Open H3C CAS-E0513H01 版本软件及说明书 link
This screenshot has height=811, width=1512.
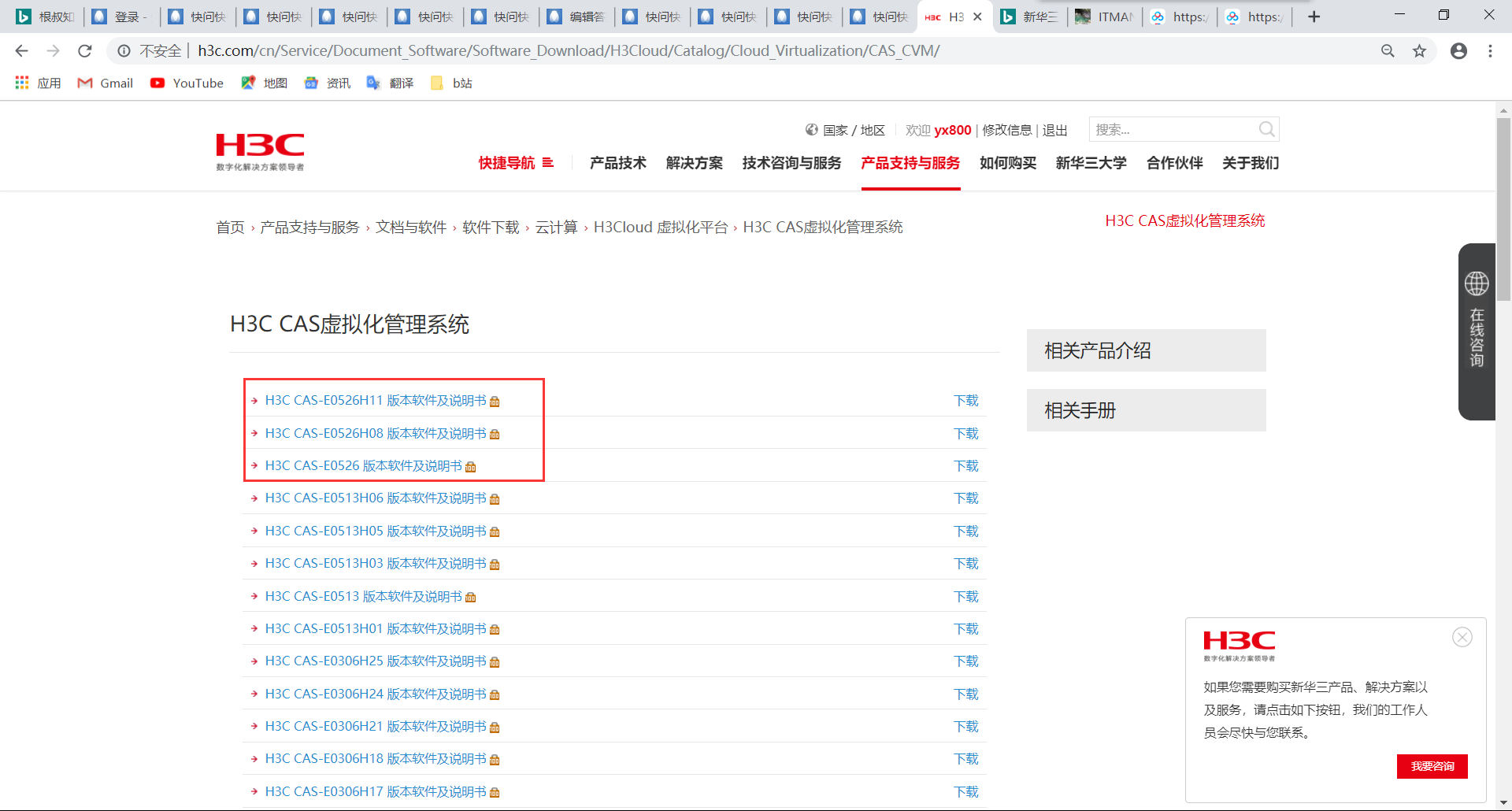(376, 629)
